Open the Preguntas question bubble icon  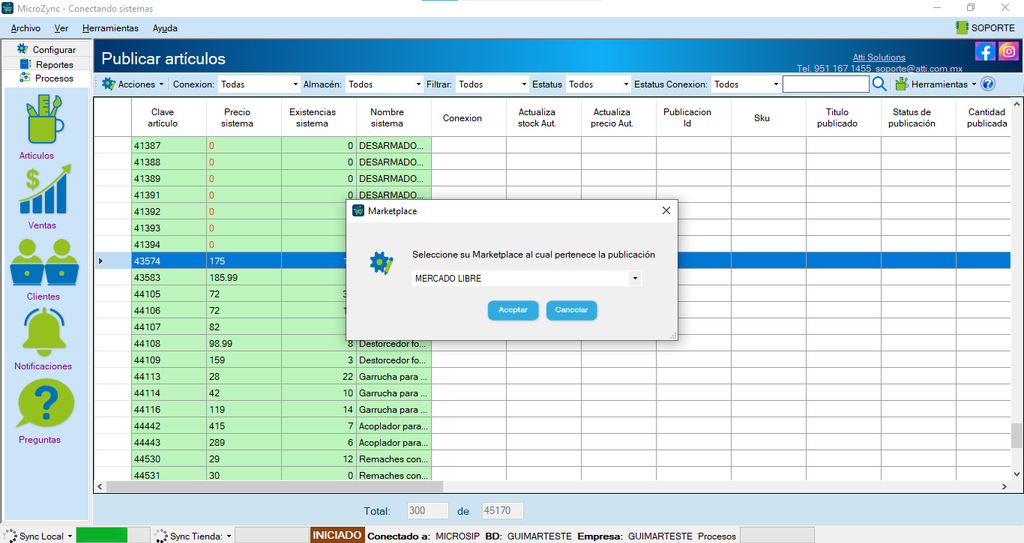click(x=46, y=404)
